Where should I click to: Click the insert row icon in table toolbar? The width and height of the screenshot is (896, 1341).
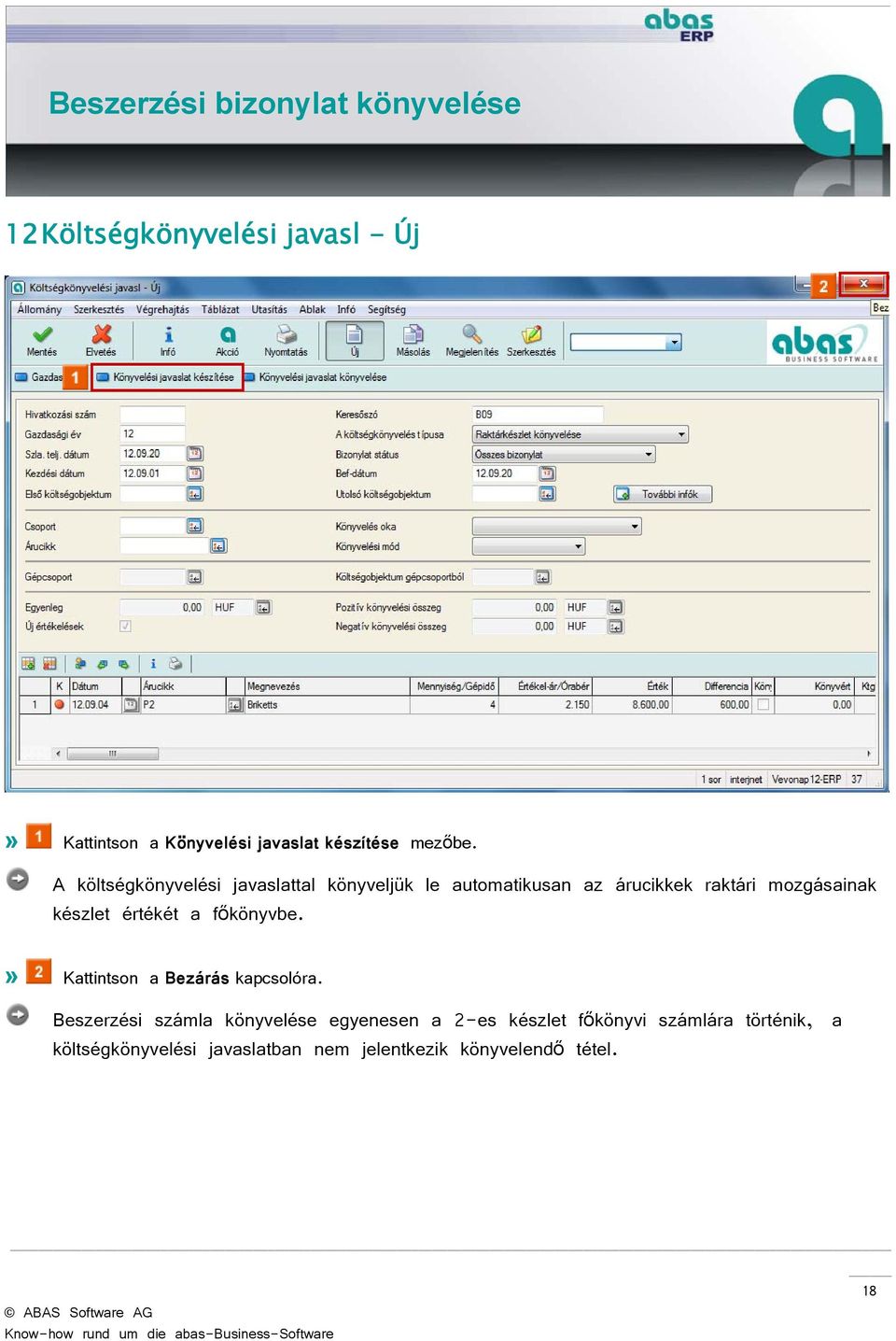(28, 663)
